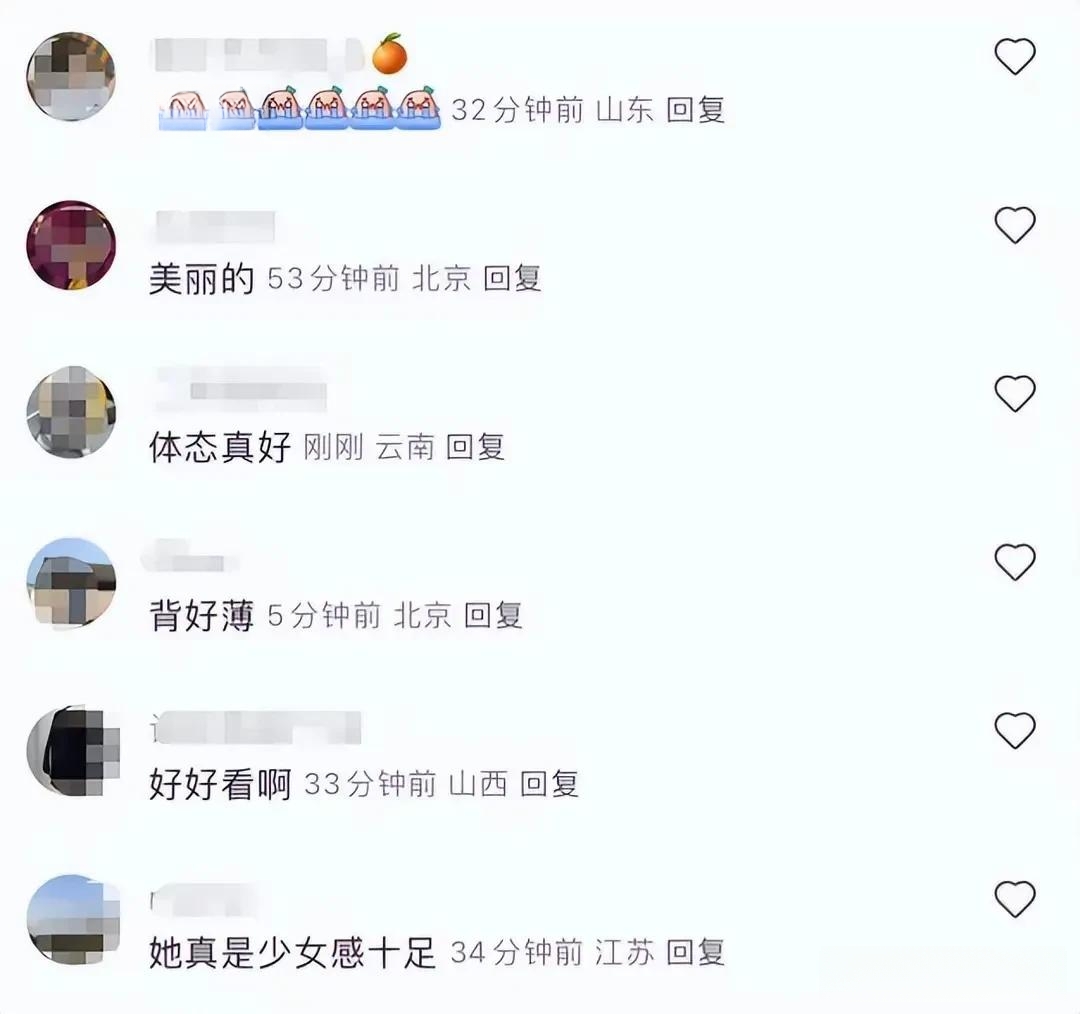
Task: Like the Shandong comment with crying emojis
Action: pos(1015,56)
